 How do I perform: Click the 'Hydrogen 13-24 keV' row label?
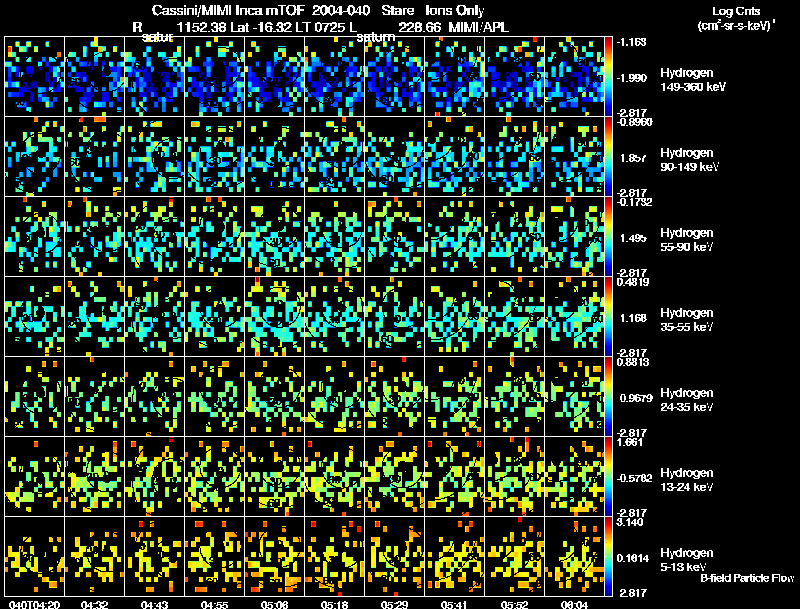[687, 480]
